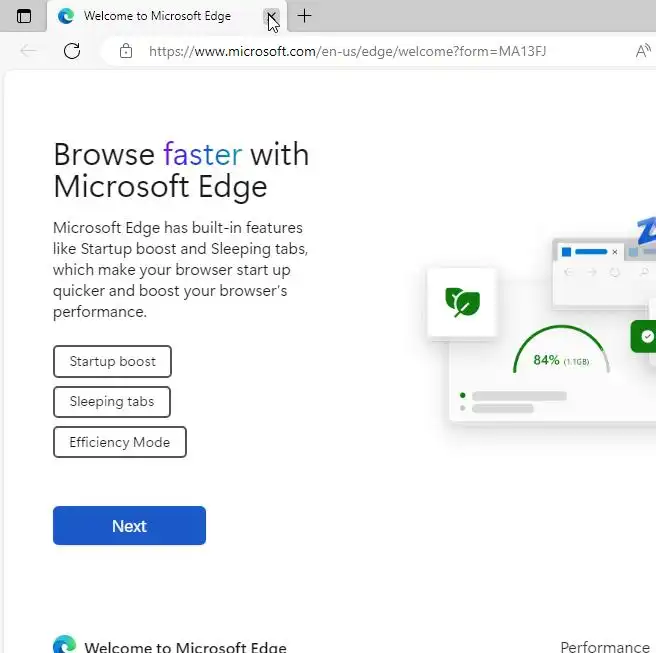The height and width of the screenshot is (653, 656).
Task: Click bottom 'Welcome to Microsoft Edge' heading
Action: 185,647
